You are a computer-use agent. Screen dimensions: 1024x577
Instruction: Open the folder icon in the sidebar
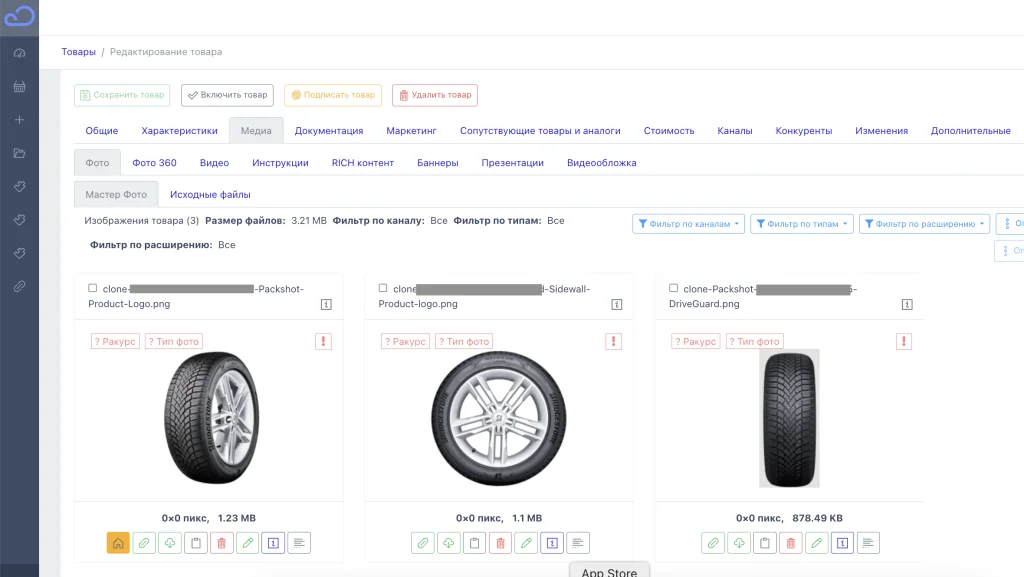[x=20, y=153]
